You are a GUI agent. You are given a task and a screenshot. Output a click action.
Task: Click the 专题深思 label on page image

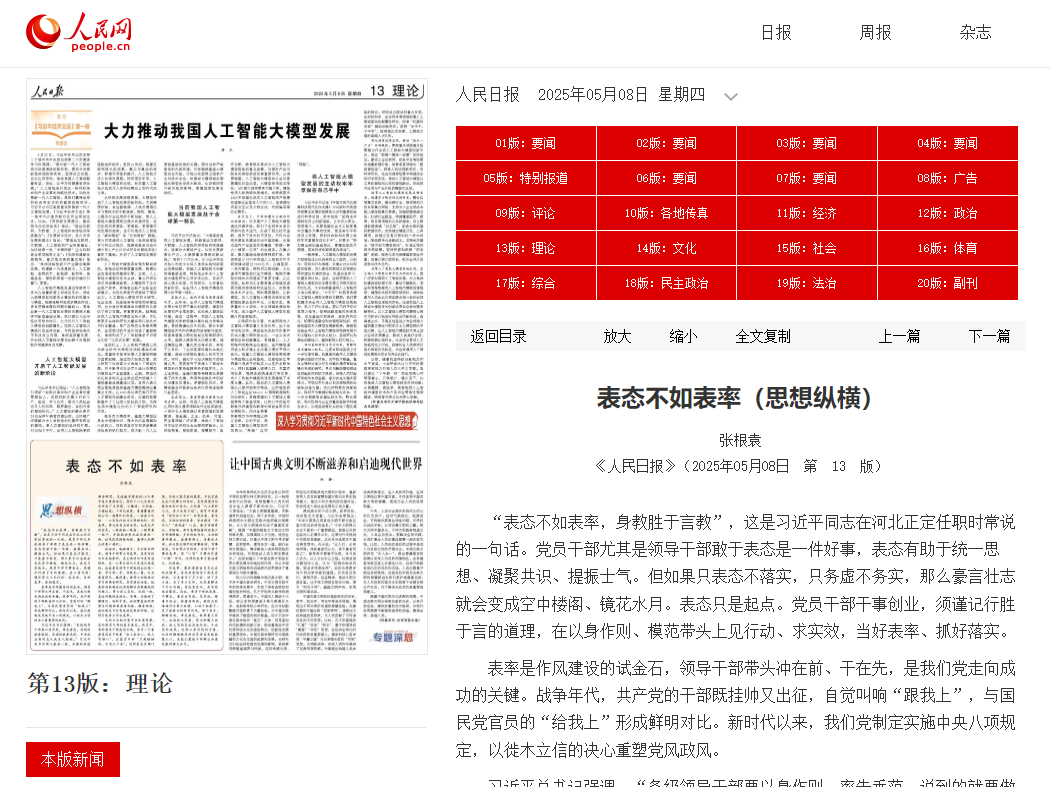coord(394,637)
